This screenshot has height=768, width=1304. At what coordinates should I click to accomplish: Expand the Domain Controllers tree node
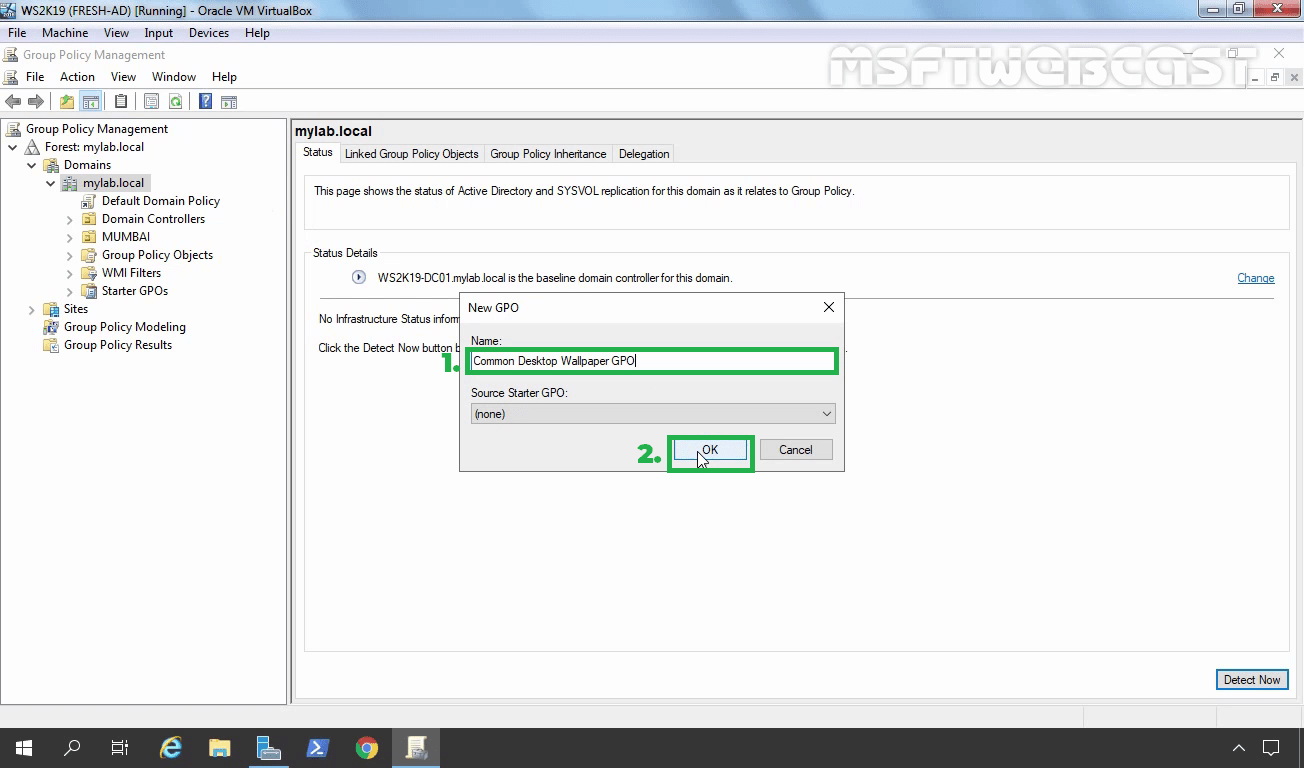pyautogui.click(x=69, y=218)
